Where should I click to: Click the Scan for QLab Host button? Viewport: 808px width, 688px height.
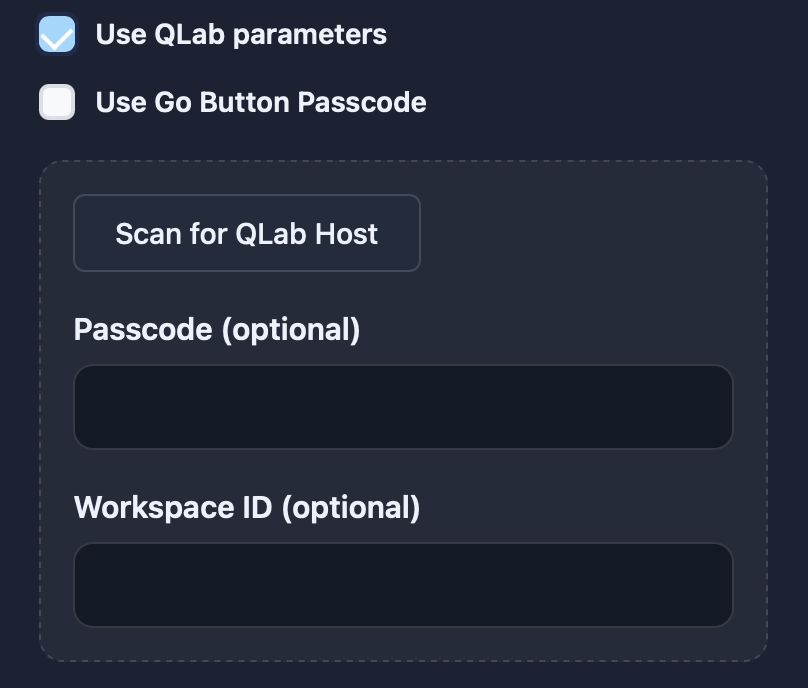click(x=247, y=234)
